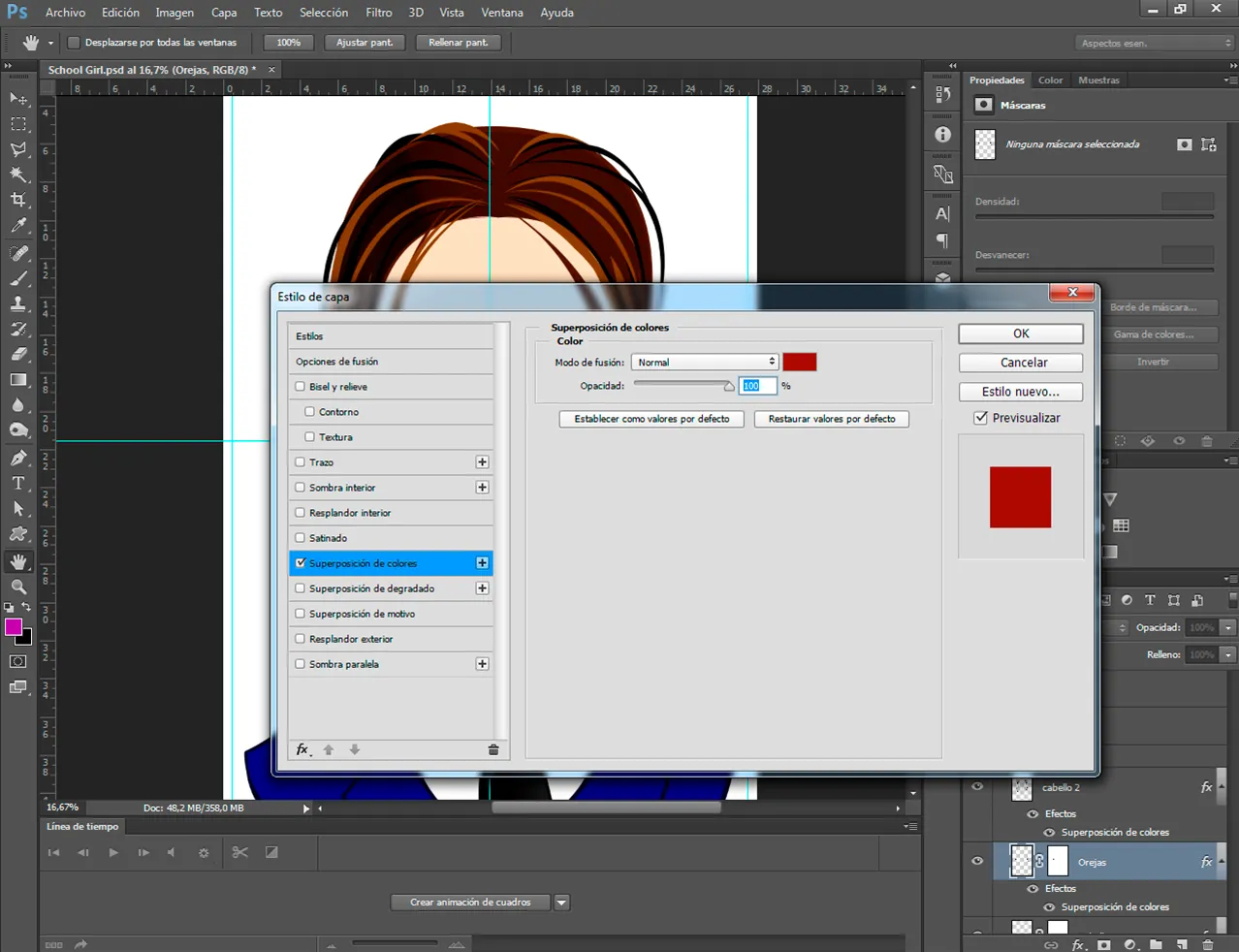The width and height of the screenshot is (1239, 952).
Task: Add pixel mask icon in Properties
Action: (x=1184, y=144)
